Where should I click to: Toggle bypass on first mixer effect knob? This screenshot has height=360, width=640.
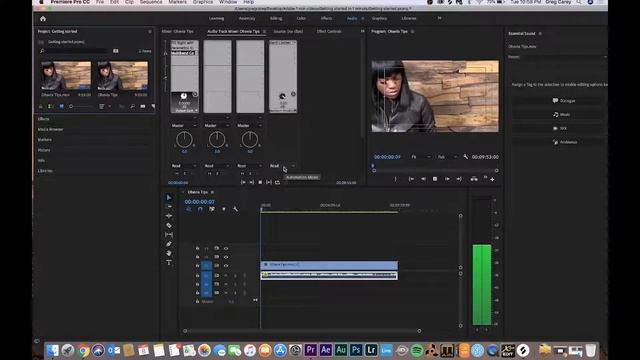point(195,94)
